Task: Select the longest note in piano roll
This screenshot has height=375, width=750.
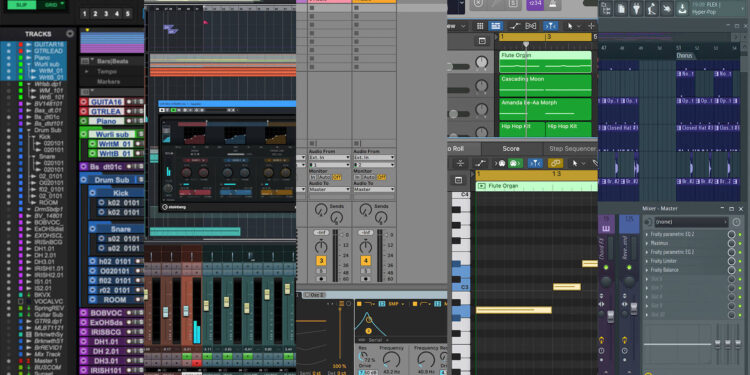Action: click(513, 310)
